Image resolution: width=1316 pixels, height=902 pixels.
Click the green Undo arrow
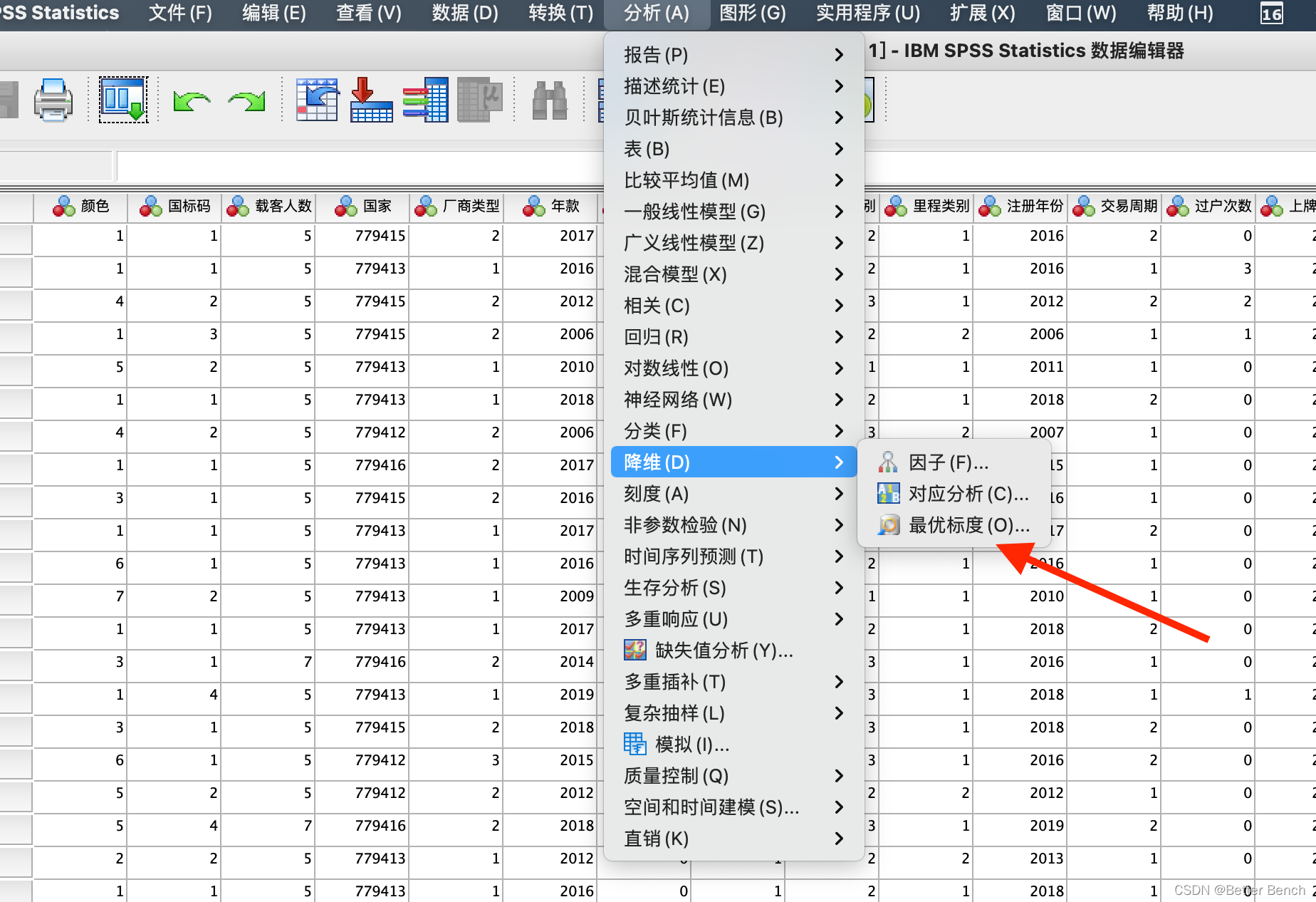click(x=192, y=101)
